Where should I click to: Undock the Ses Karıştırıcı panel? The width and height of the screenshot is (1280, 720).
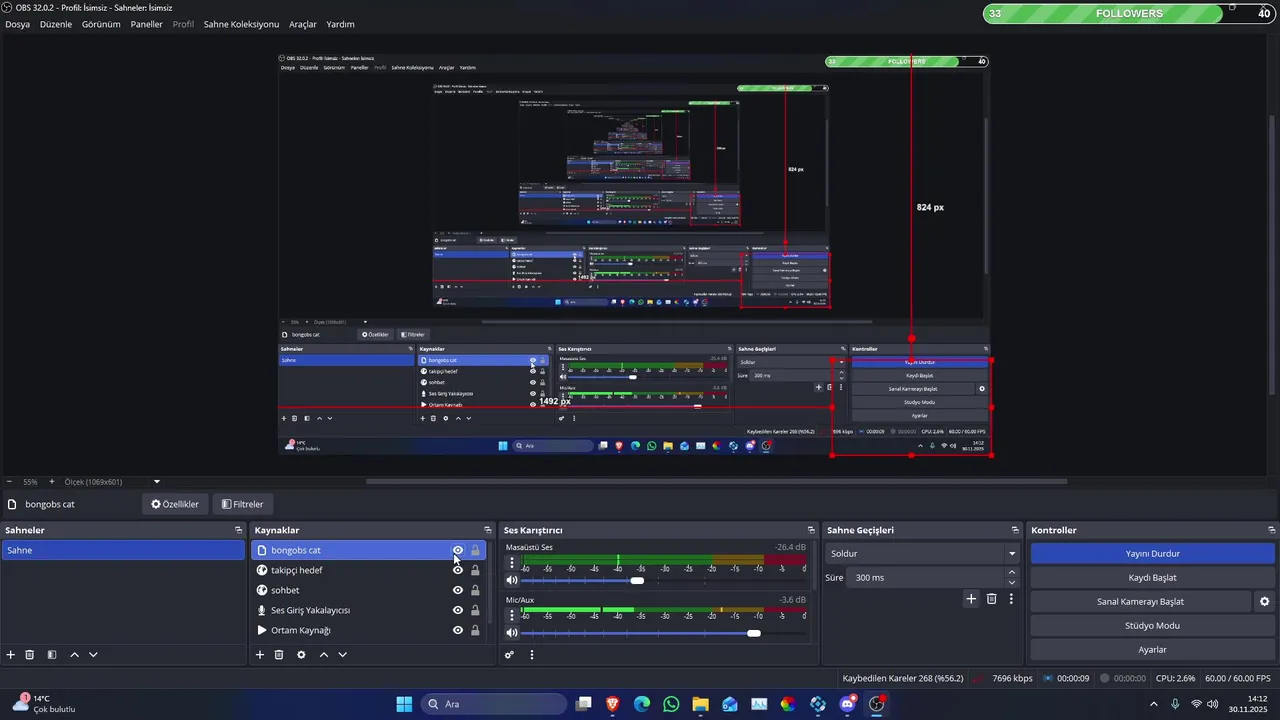pyautogui.click(x=811, y=530)
